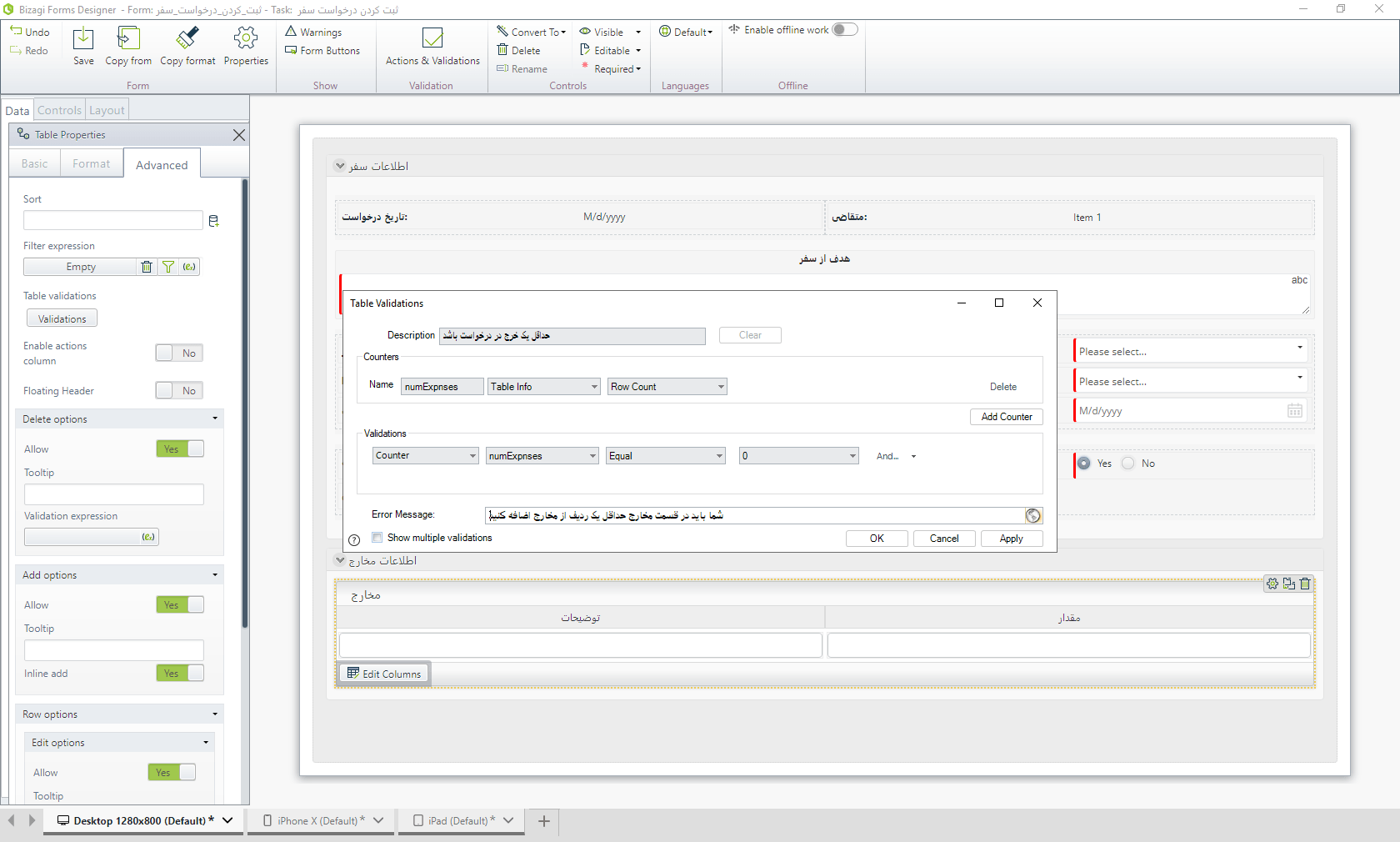Click the Apply button
This screenshot has width=1400, height=842.
1012,539
